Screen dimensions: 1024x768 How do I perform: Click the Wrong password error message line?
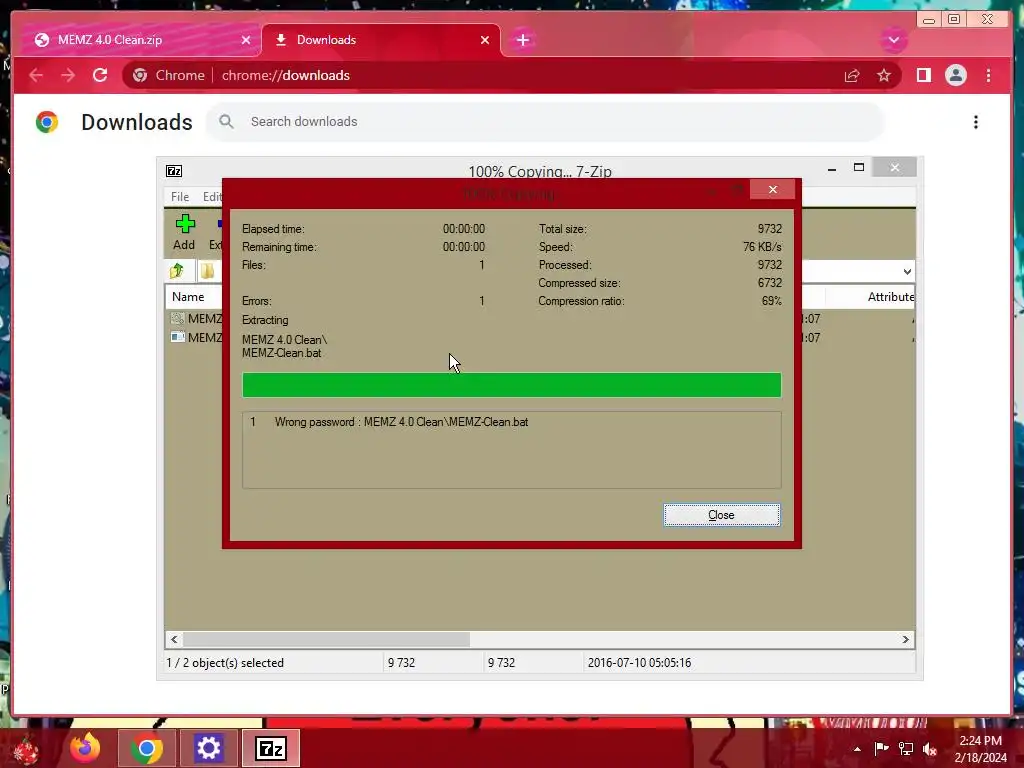(x=401, y=422)
